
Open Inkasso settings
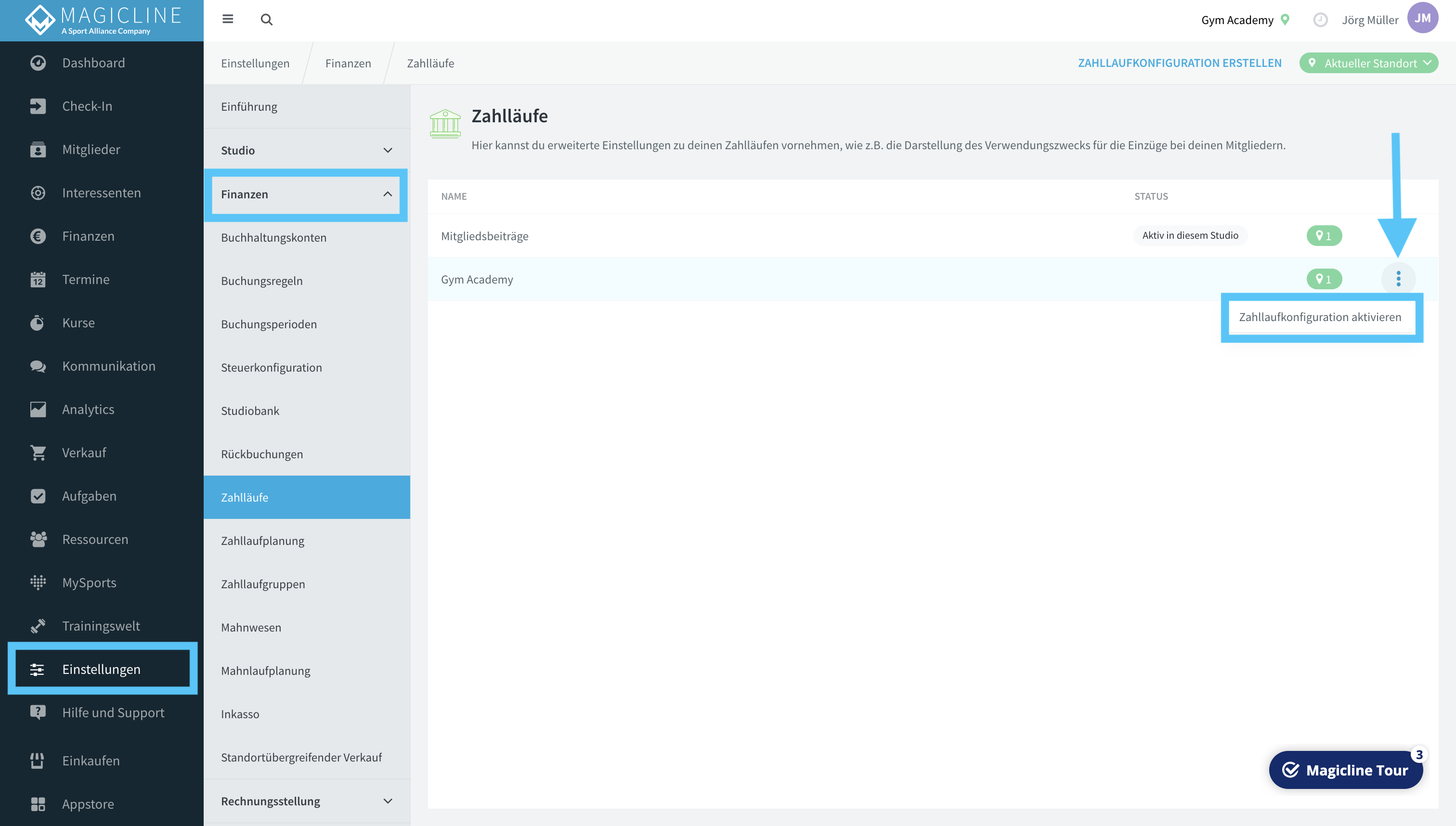pyautogui.click(x=306, y=714)
